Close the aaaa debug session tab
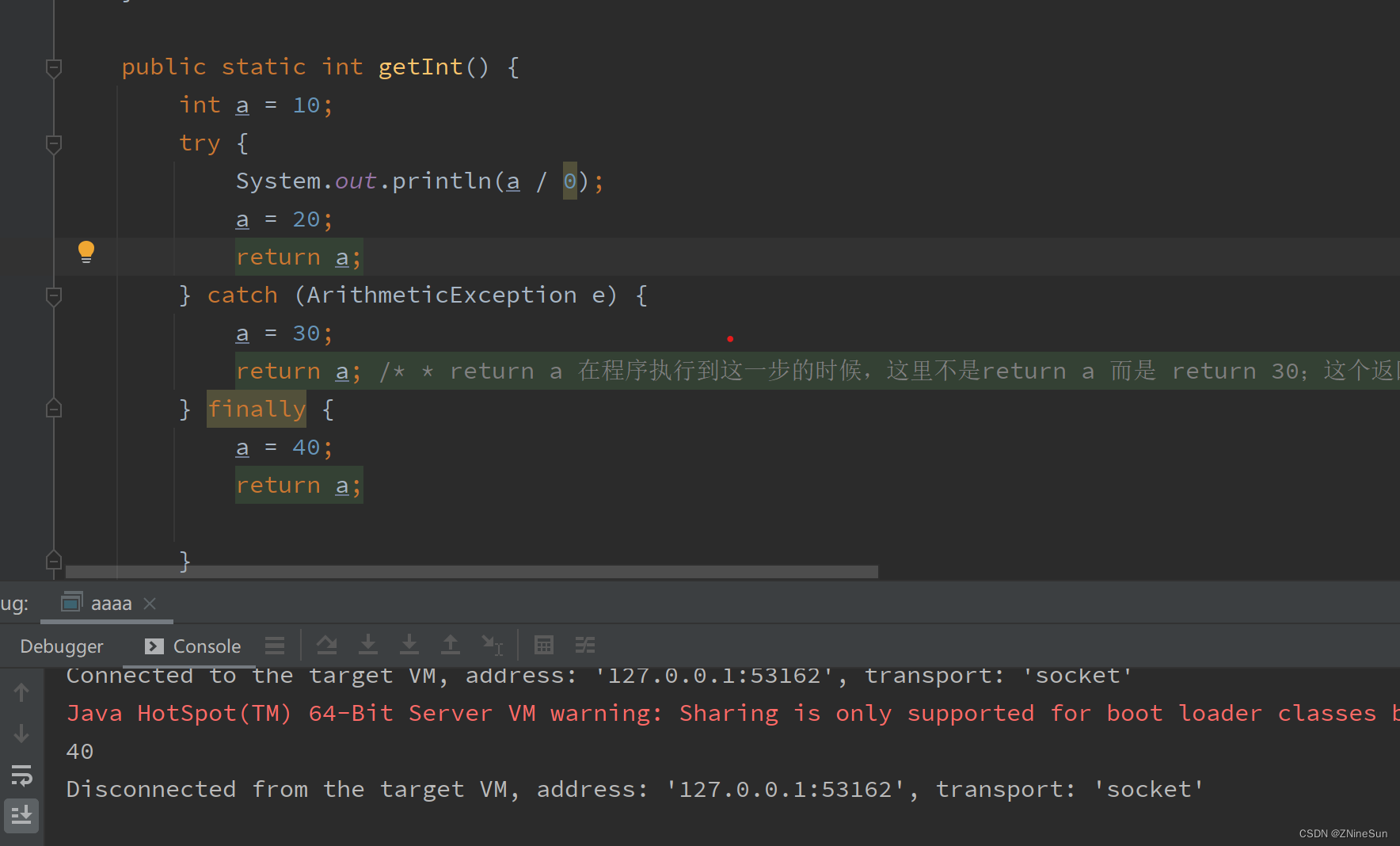This screenshot has width=1400, height=846. point(150,604)
